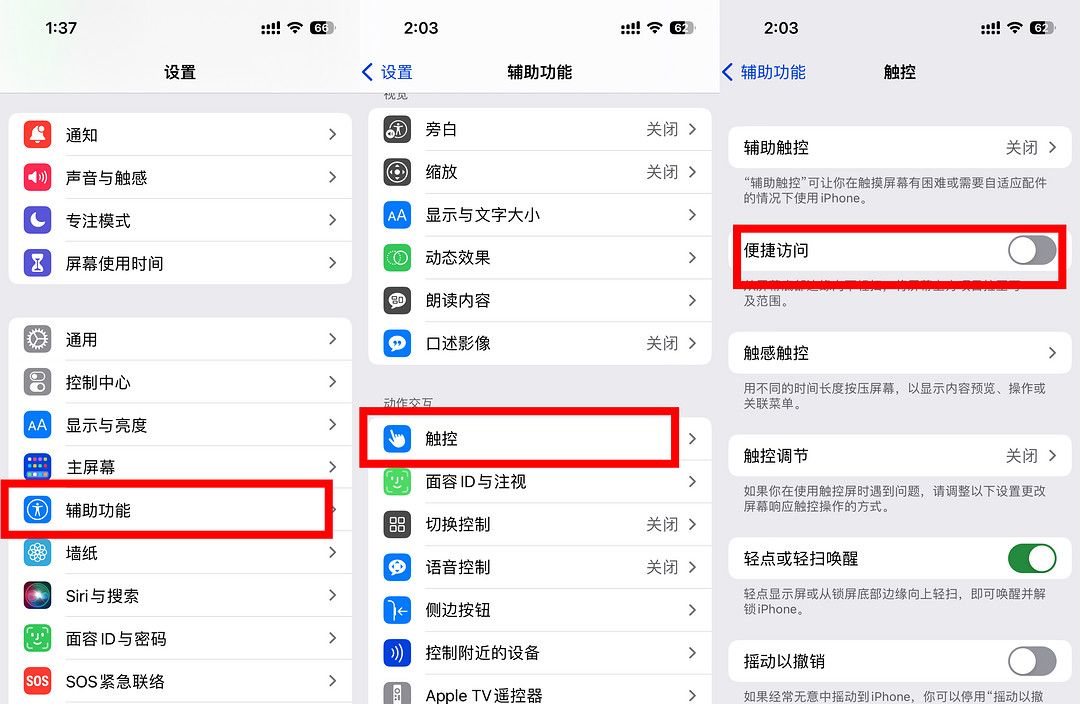Tap the SOS emergency icon
Viewport: 1080px width, 704px height.
(x=37, y=681)
